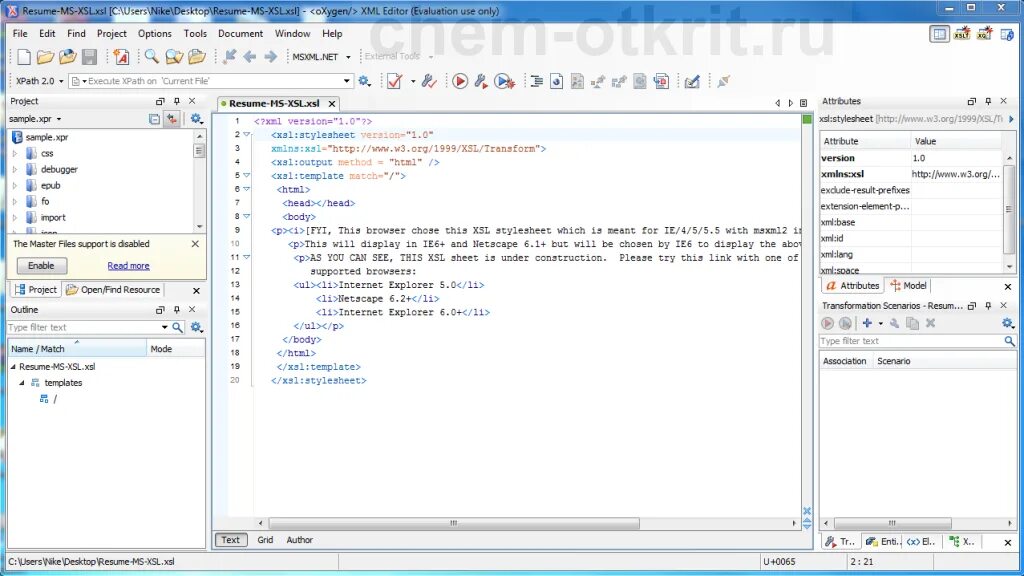Create a new document with New icon
The height and width of the screenshot is (576, 1024).
(x=24, y=57)
